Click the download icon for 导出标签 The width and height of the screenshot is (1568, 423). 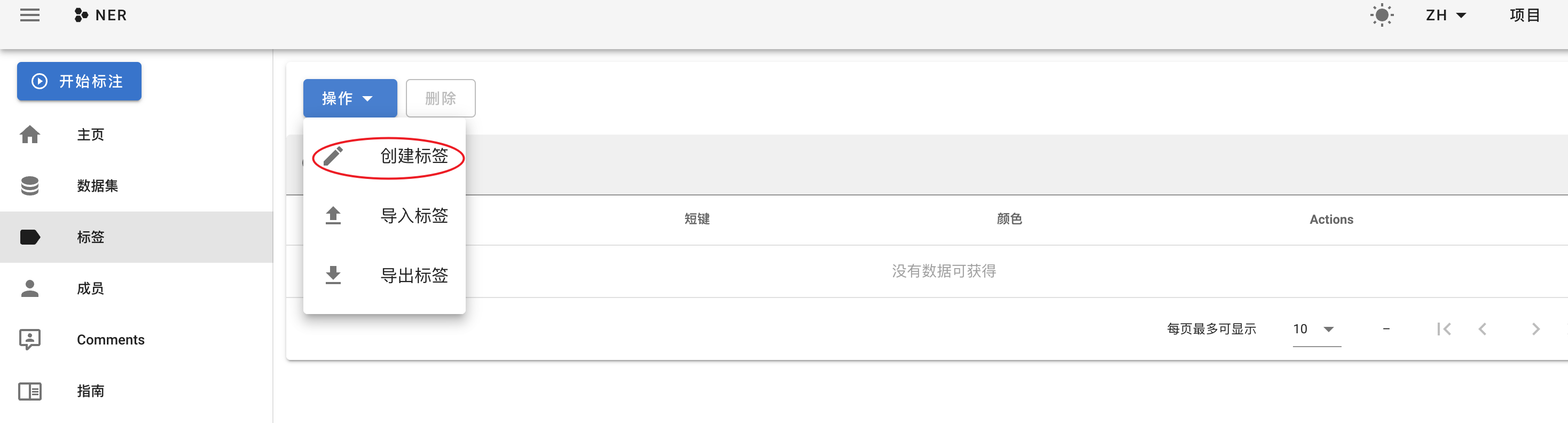[333, 275]
